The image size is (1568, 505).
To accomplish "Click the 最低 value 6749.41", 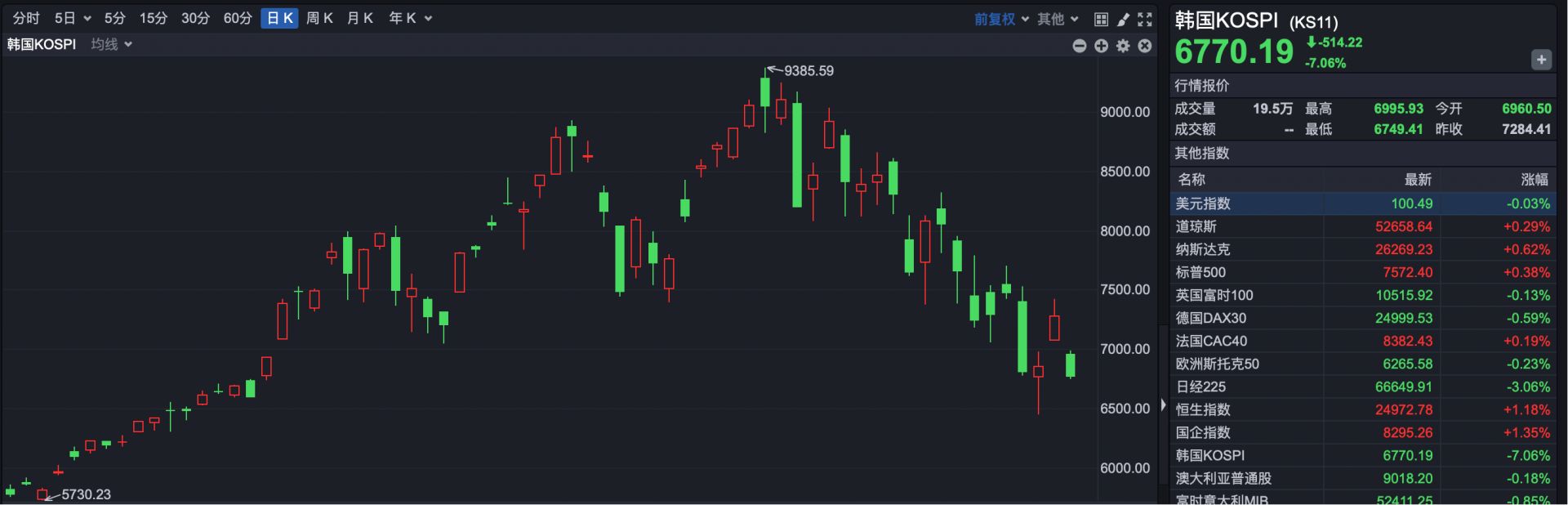I will [x=1398, y=129].
